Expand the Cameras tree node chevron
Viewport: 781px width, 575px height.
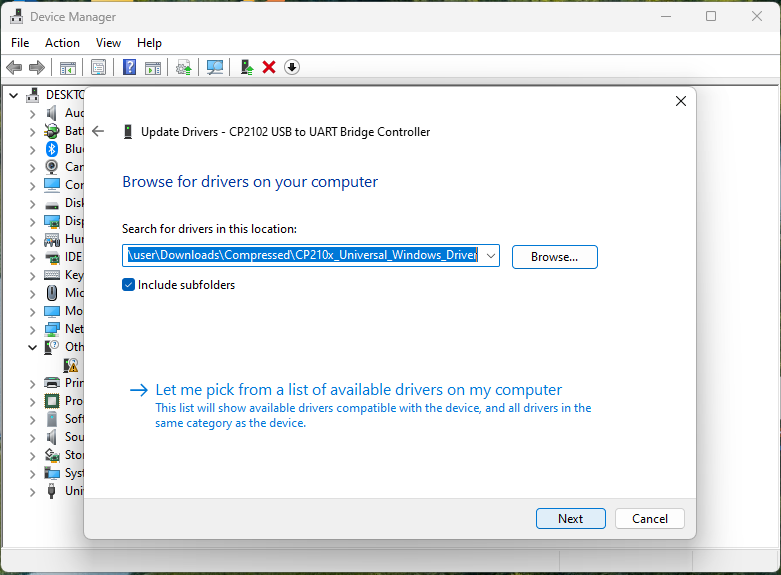(32, 167)
